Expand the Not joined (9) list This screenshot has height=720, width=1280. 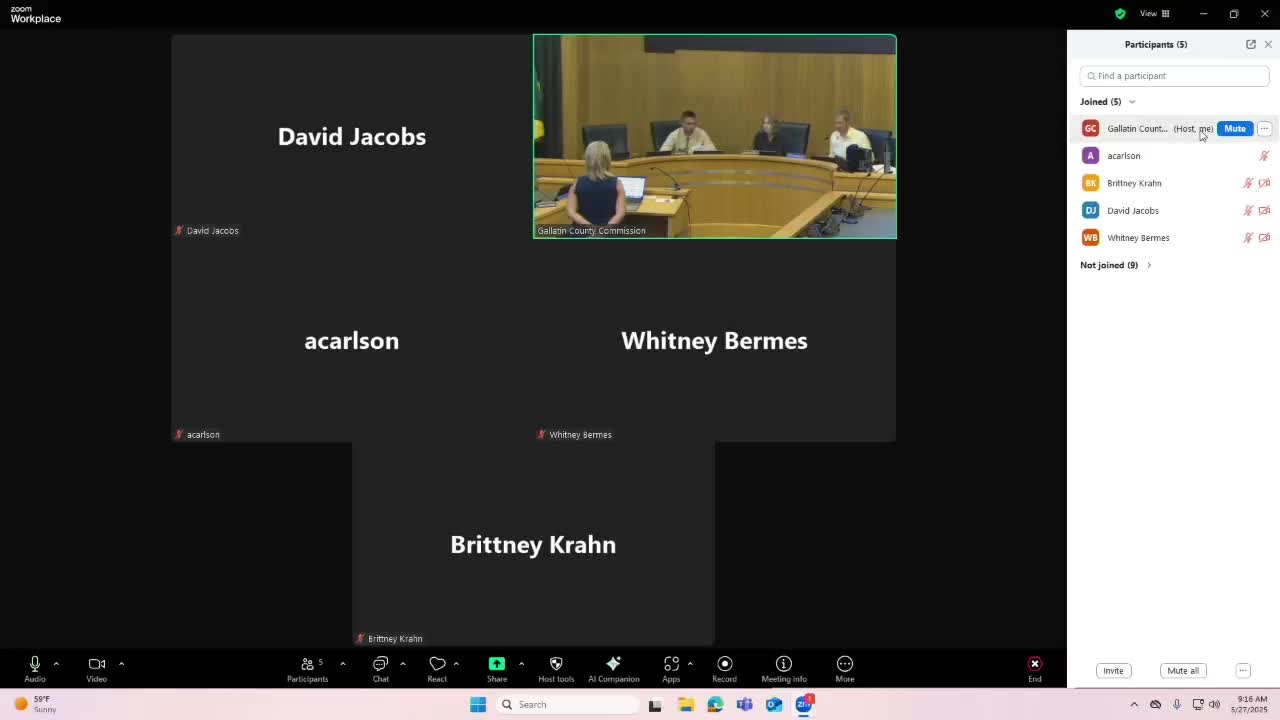tap(1148, 265)
